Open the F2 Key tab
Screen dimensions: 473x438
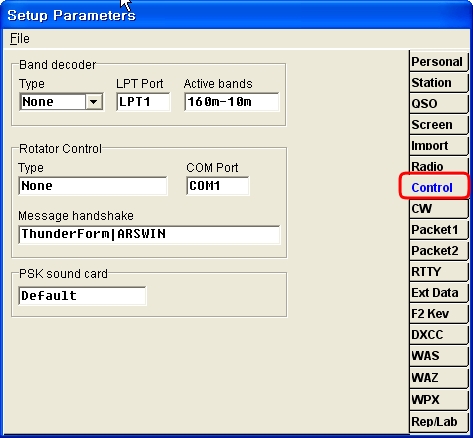tap(438, 314)
